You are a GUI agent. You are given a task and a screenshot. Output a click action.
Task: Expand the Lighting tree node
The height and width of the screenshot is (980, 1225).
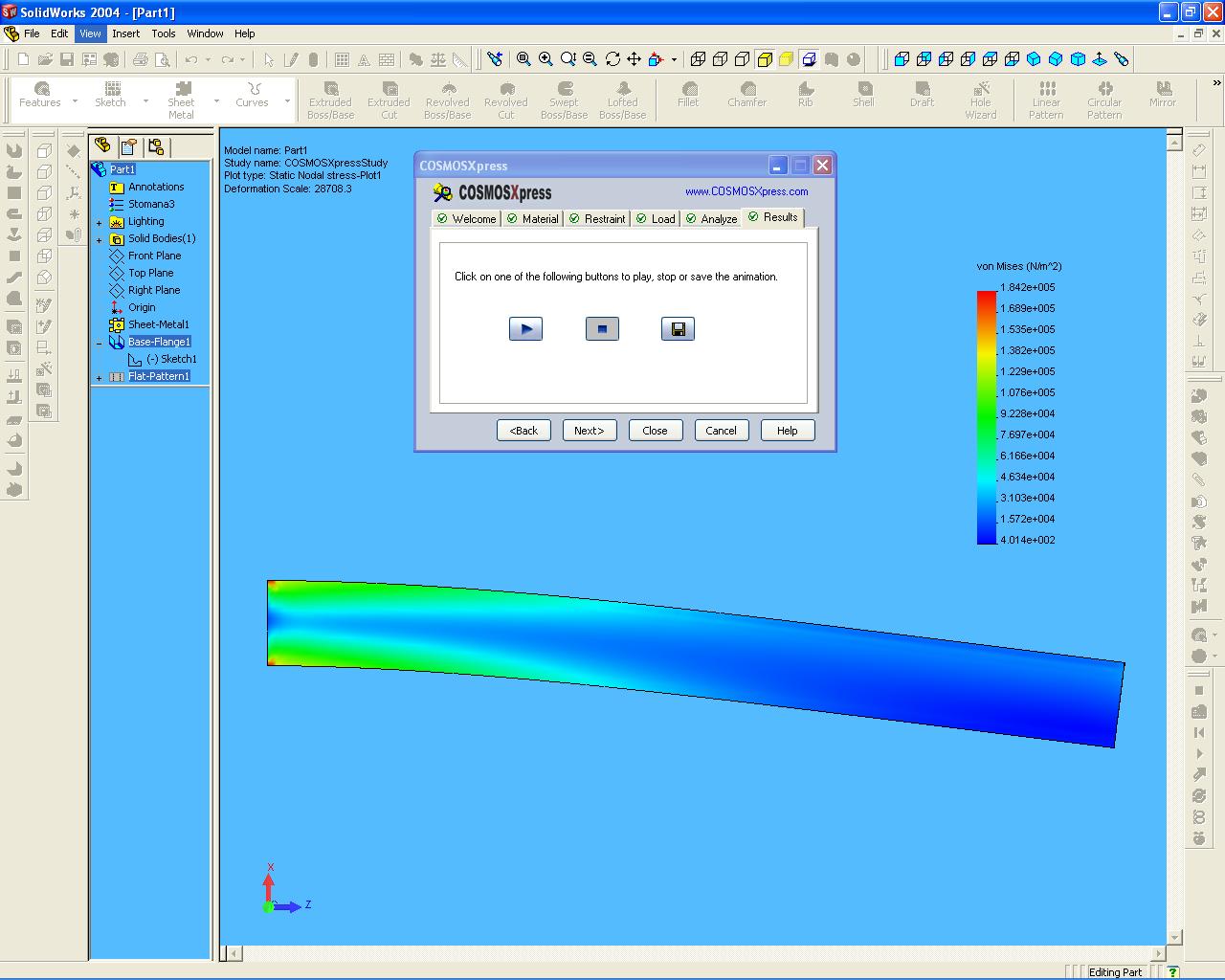tap(100, 222)
